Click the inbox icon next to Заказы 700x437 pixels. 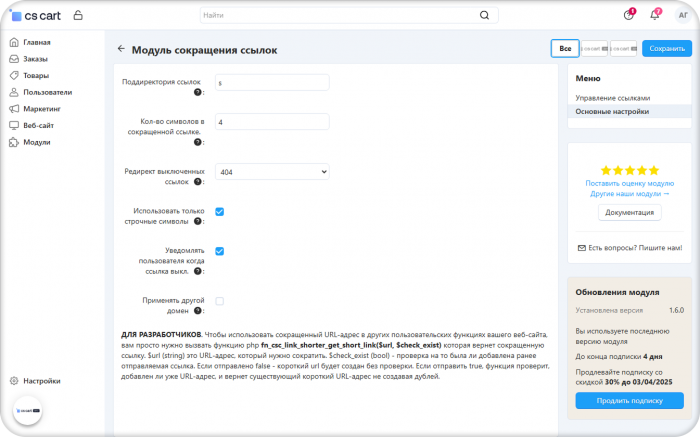tap(14, 59)
